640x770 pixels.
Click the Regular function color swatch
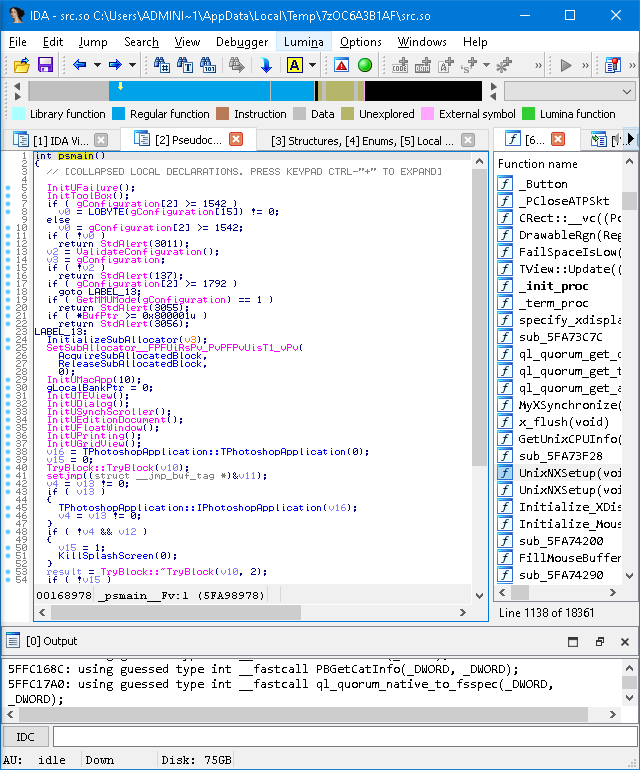coord(118,114)
